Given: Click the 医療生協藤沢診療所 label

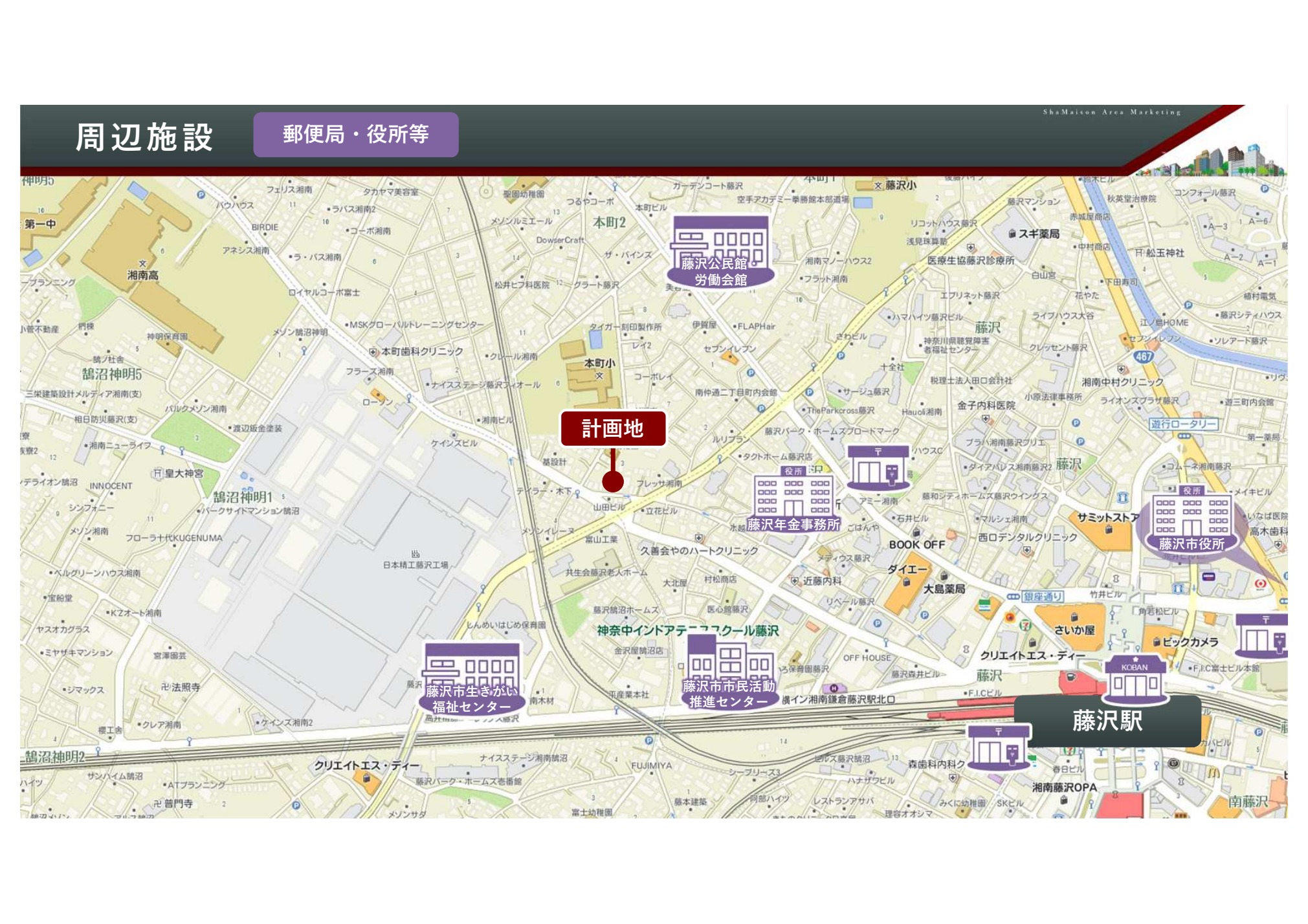Looking at the screenshot, I should [971, 260].
